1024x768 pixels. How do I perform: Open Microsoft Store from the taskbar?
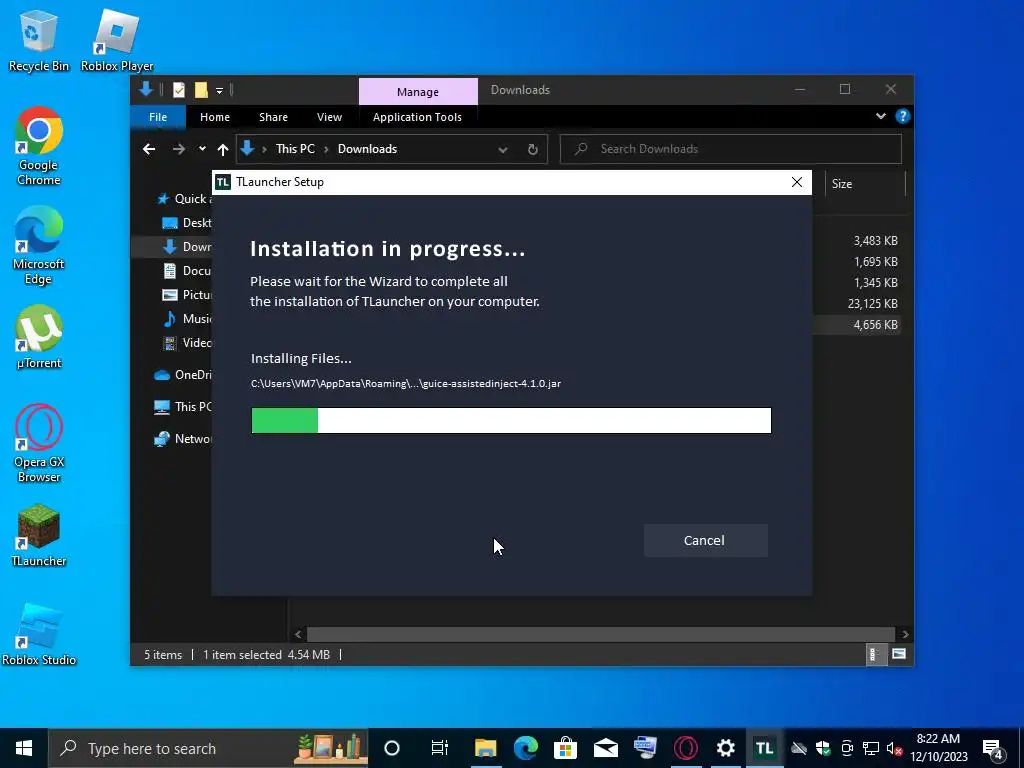click(566, 748)
